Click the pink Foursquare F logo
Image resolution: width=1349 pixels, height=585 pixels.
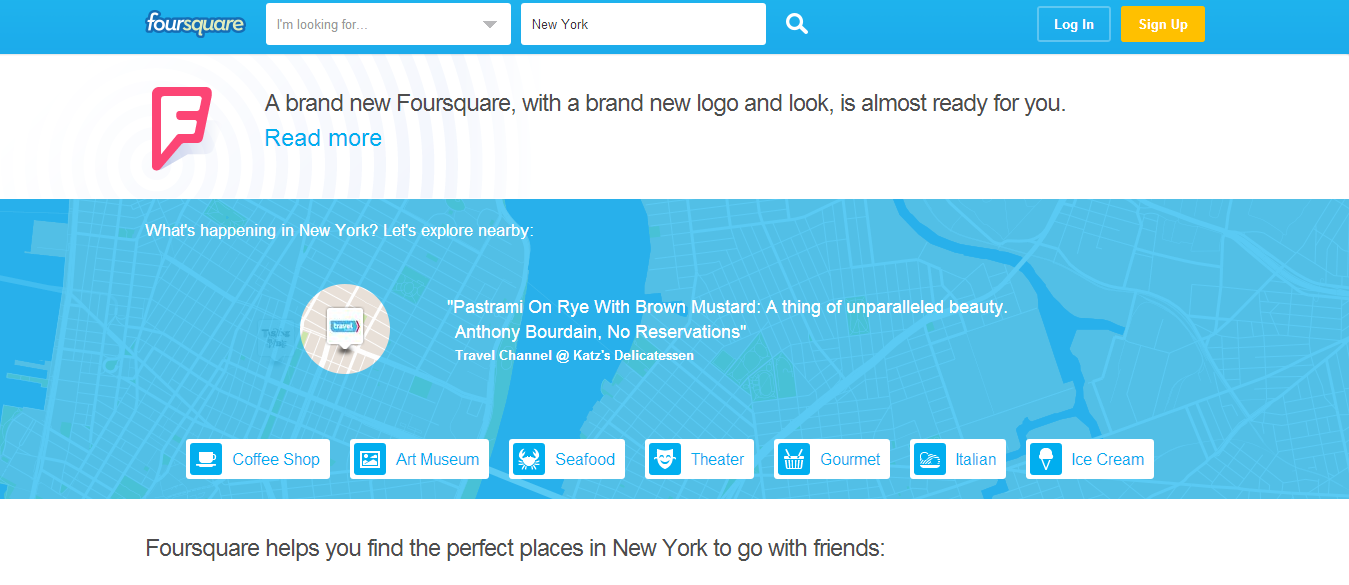click(x=181, y=128)
